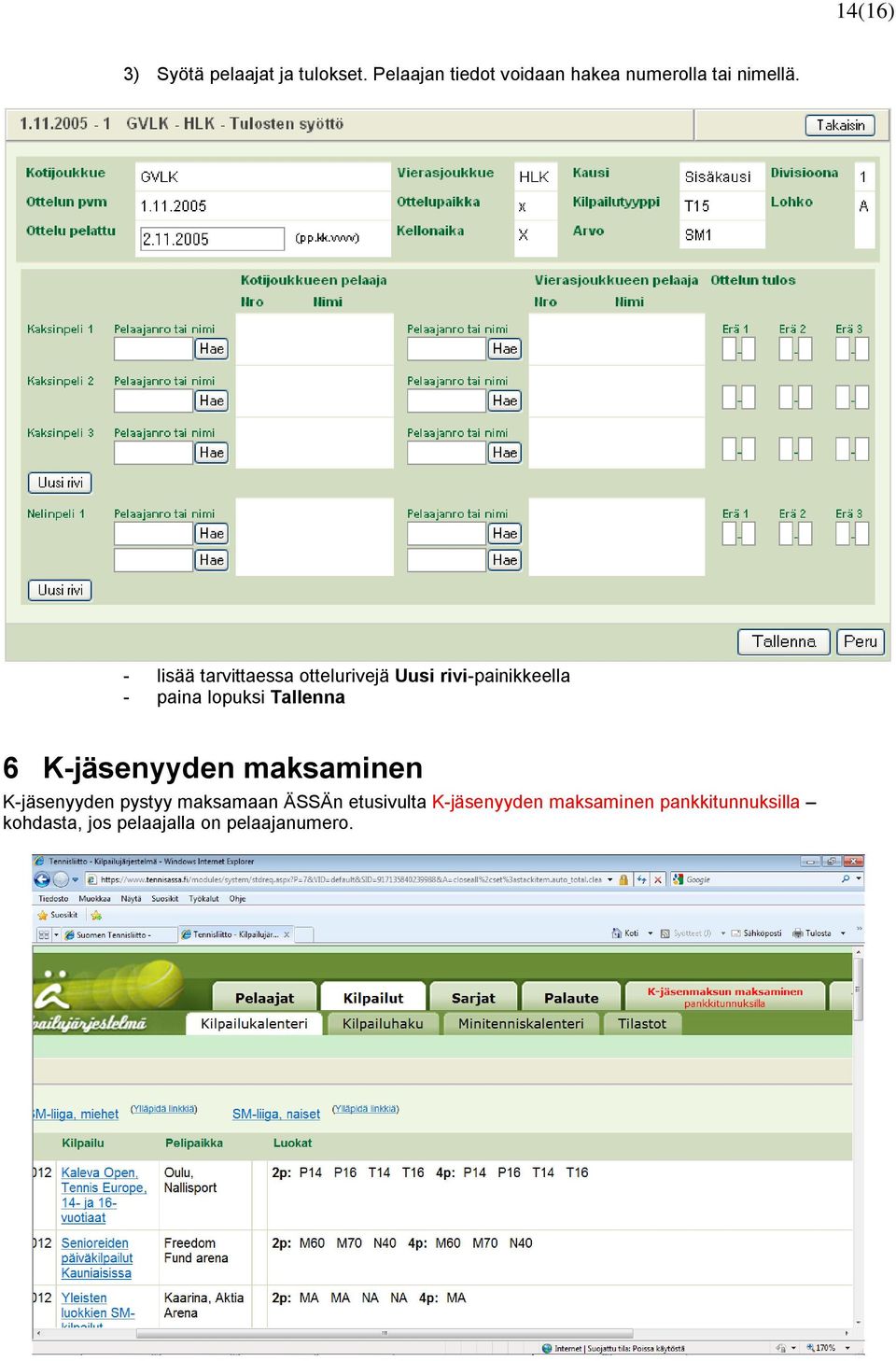896x1361 pixels.
Task: Expand command bar overflow chevron
Action: click(859, 931)
